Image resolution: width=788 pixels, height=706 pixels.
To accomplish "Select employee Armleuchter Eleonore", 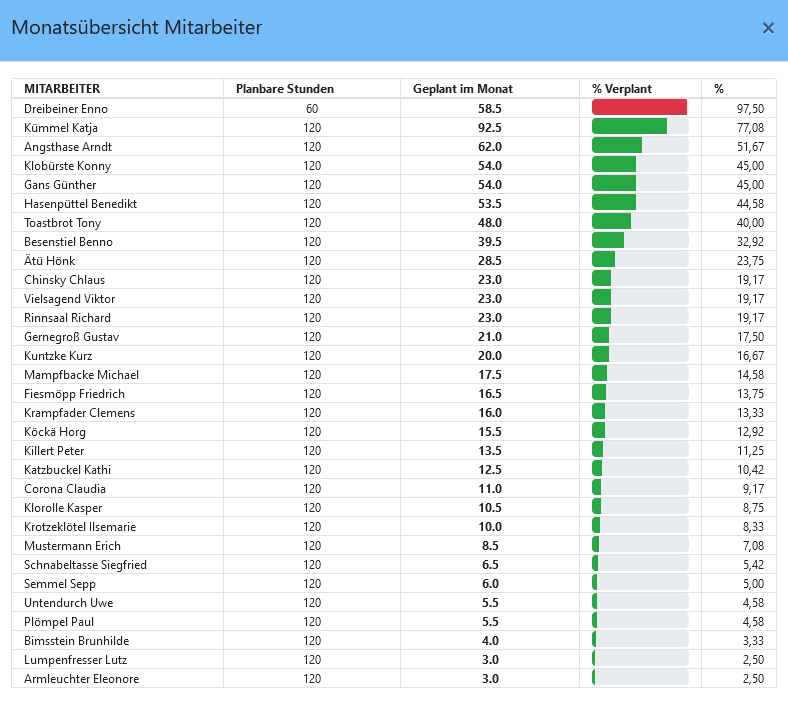I will tap(81, 679).
